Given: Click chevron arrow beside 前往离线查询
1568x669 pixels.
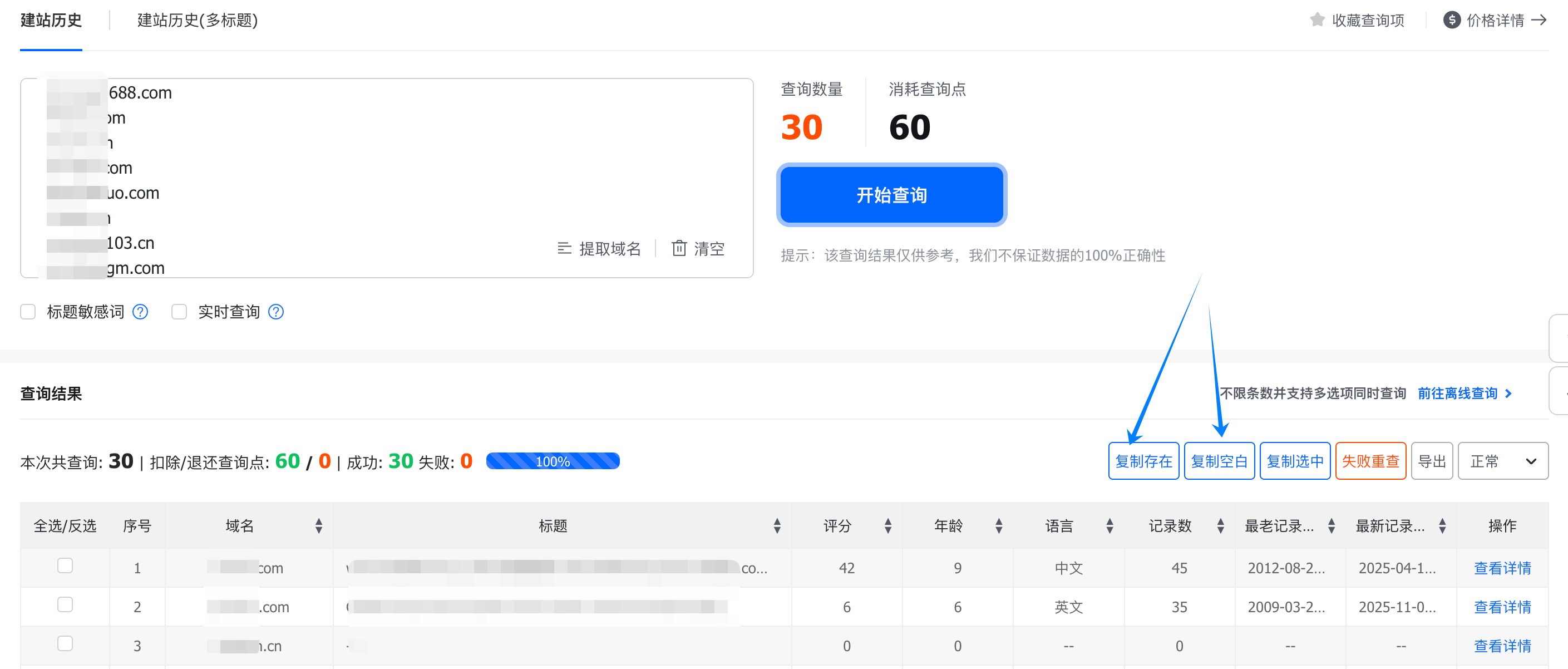Looking at the screenshot, I should coord(1508,393).
